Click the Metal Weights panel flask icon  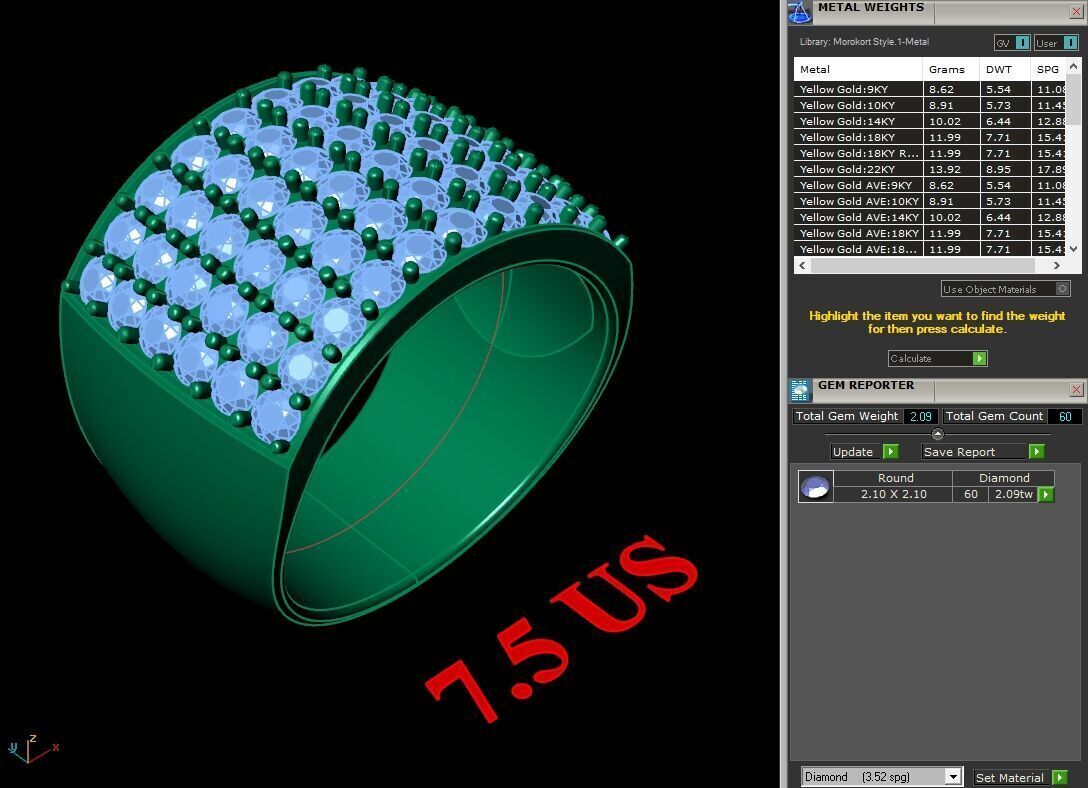[799, 12]
